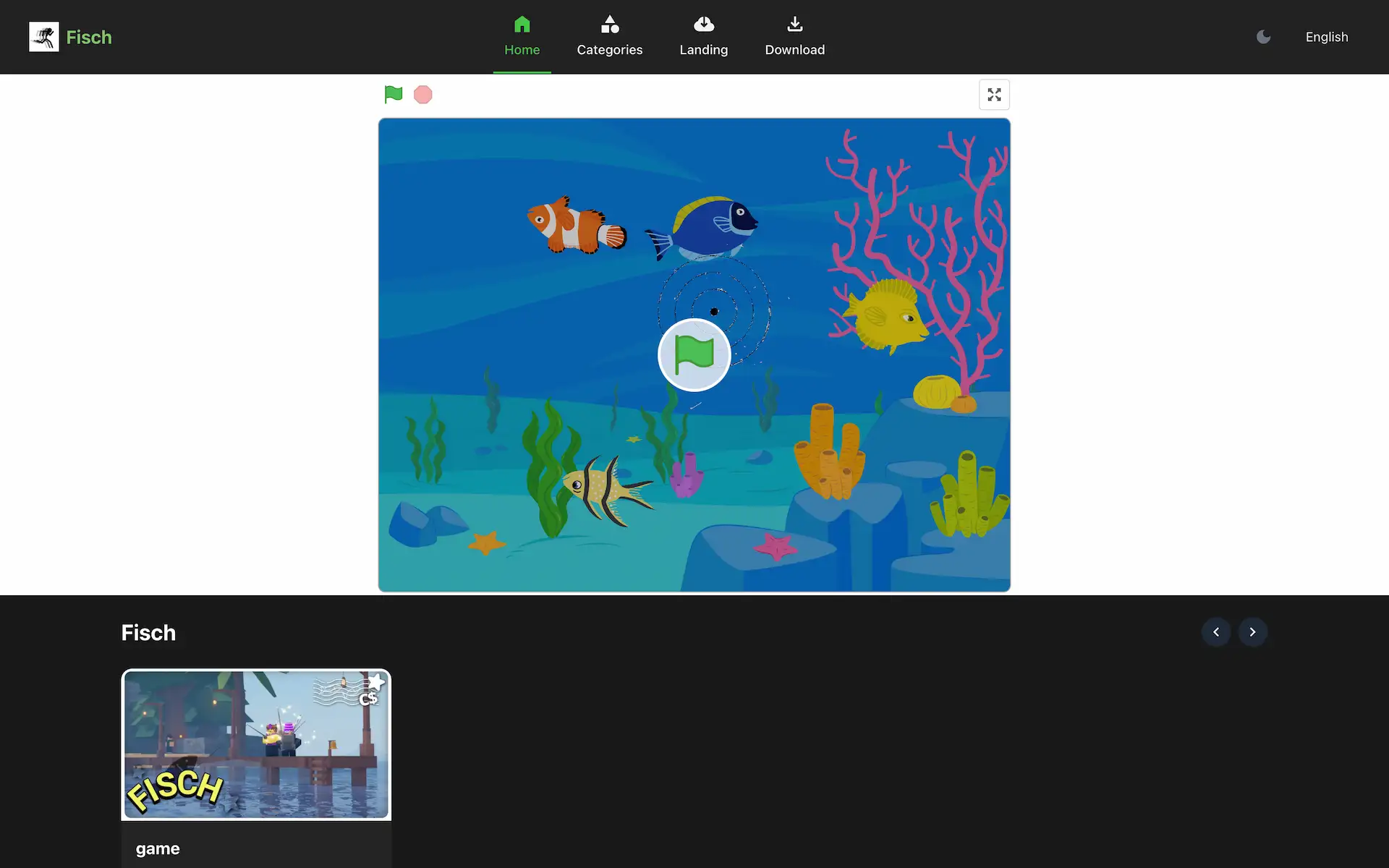Screen dimensions: 1389x868
Task: Open the Landing nav item
Action: 703,37
